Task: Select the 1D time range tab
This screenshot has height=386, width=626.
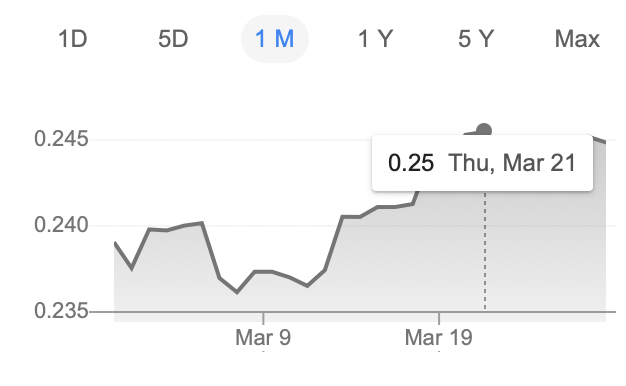Action: click(x=73, y=39)
